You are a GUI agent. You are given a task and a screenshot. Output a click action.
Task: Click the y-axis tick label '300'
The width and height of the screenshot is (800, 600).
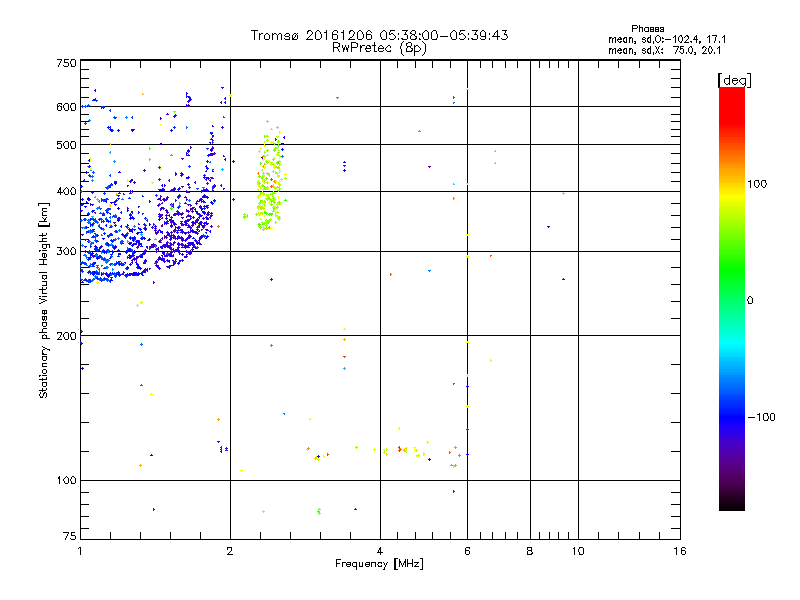click(66, 252)
